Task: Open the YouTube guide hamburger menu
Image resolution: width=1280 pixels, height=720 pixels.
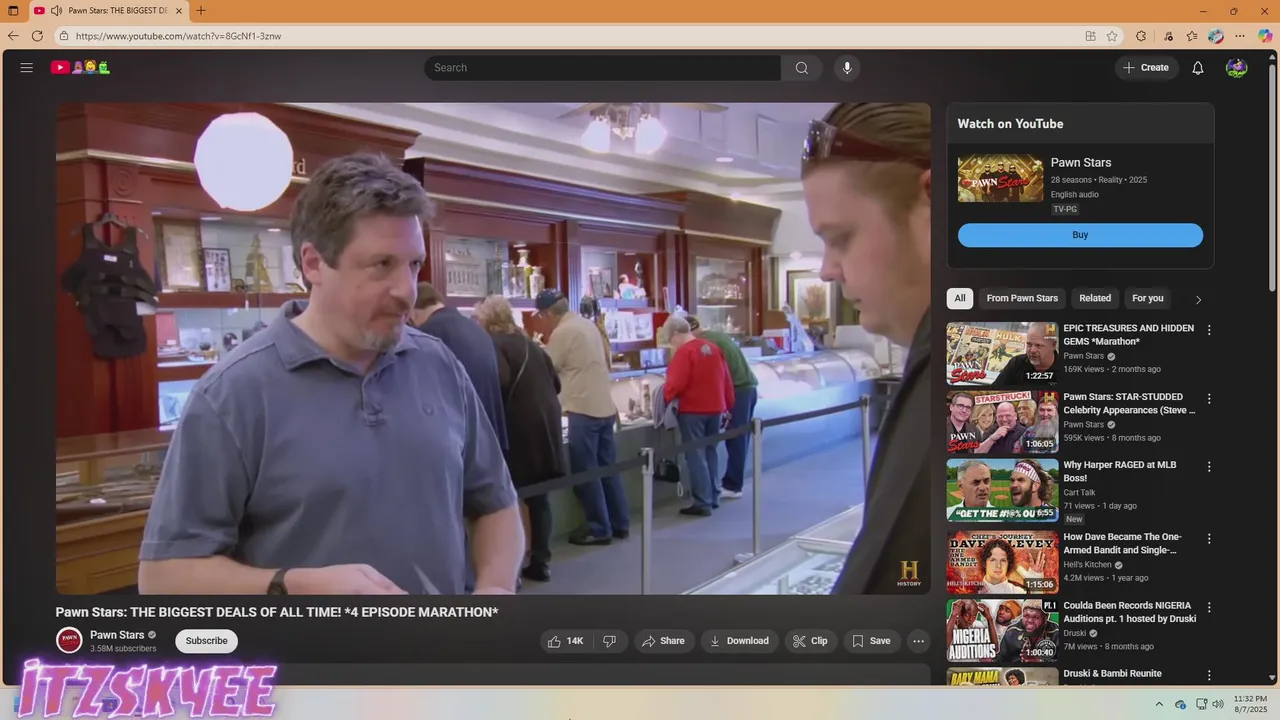Action: pyautogui.click(x=27, y=67)
